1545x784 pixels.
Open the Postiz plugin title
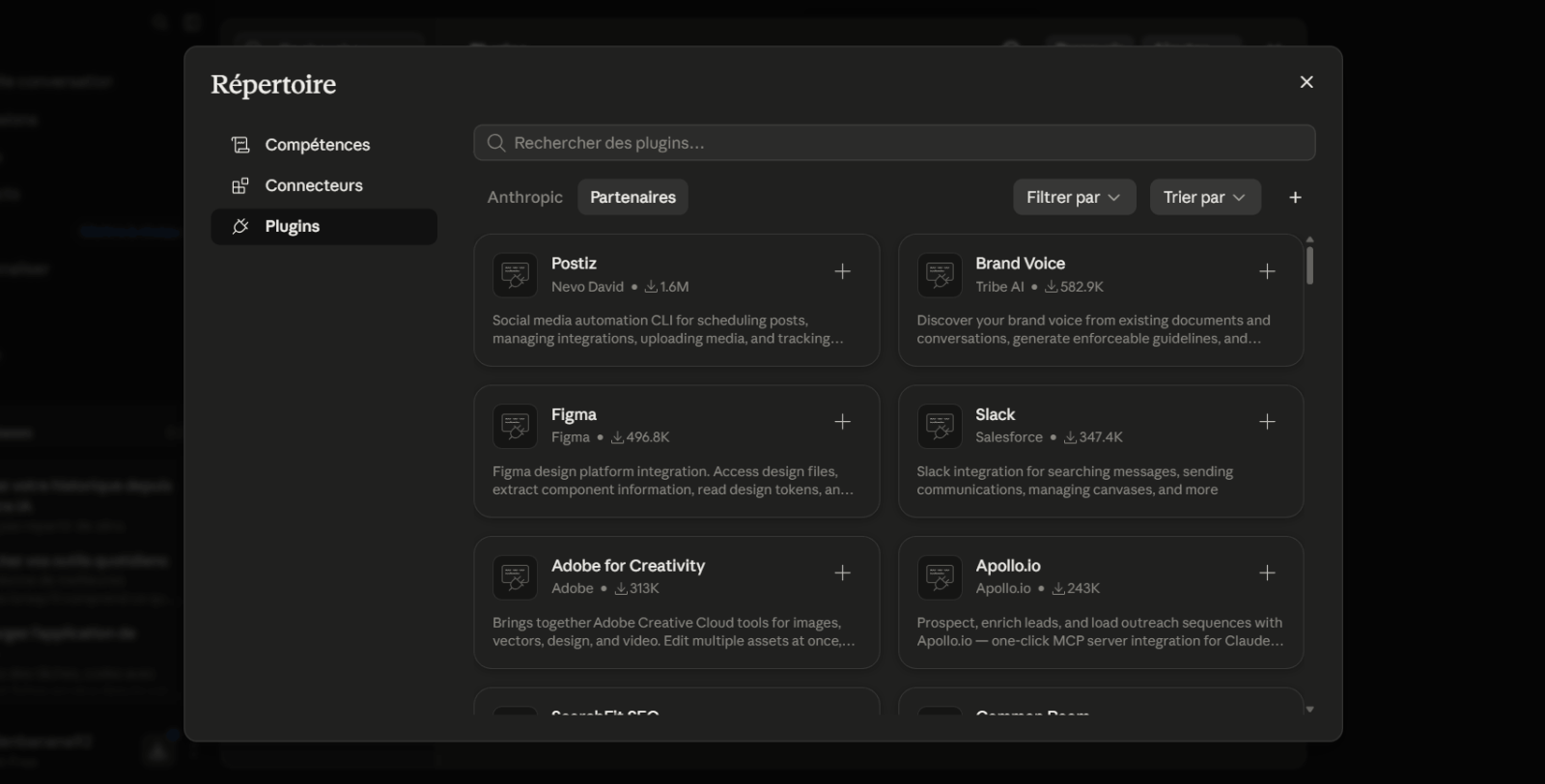(x=574, y=264)
